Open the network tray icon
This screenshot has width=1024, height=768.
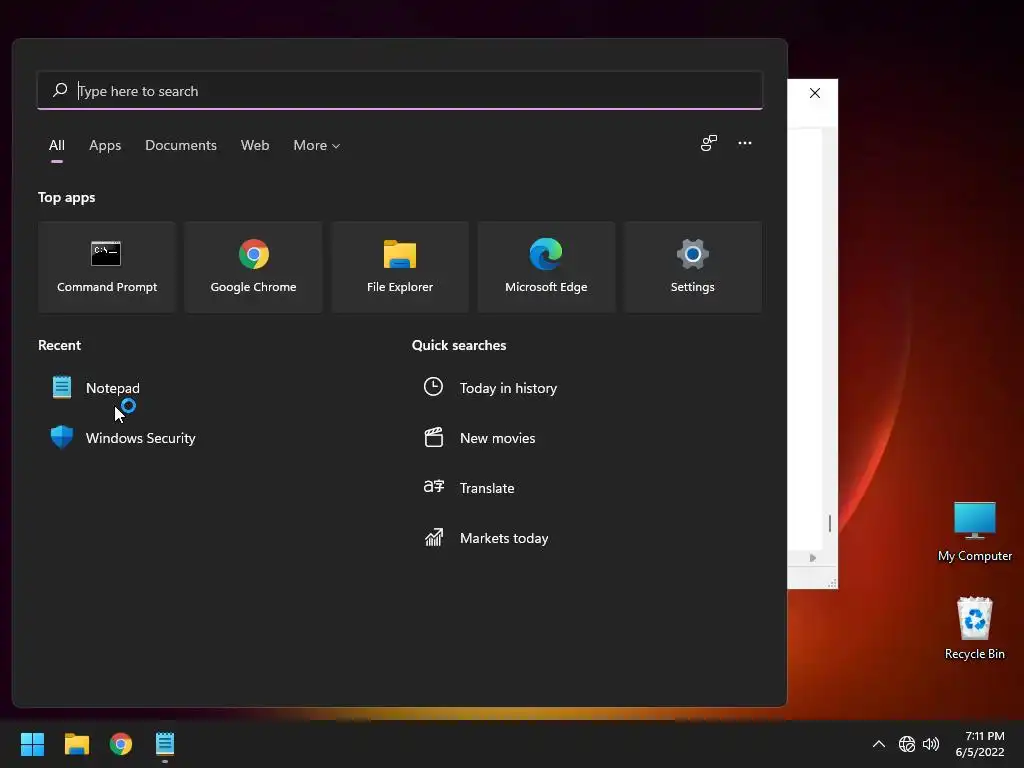tap(906, 744)
